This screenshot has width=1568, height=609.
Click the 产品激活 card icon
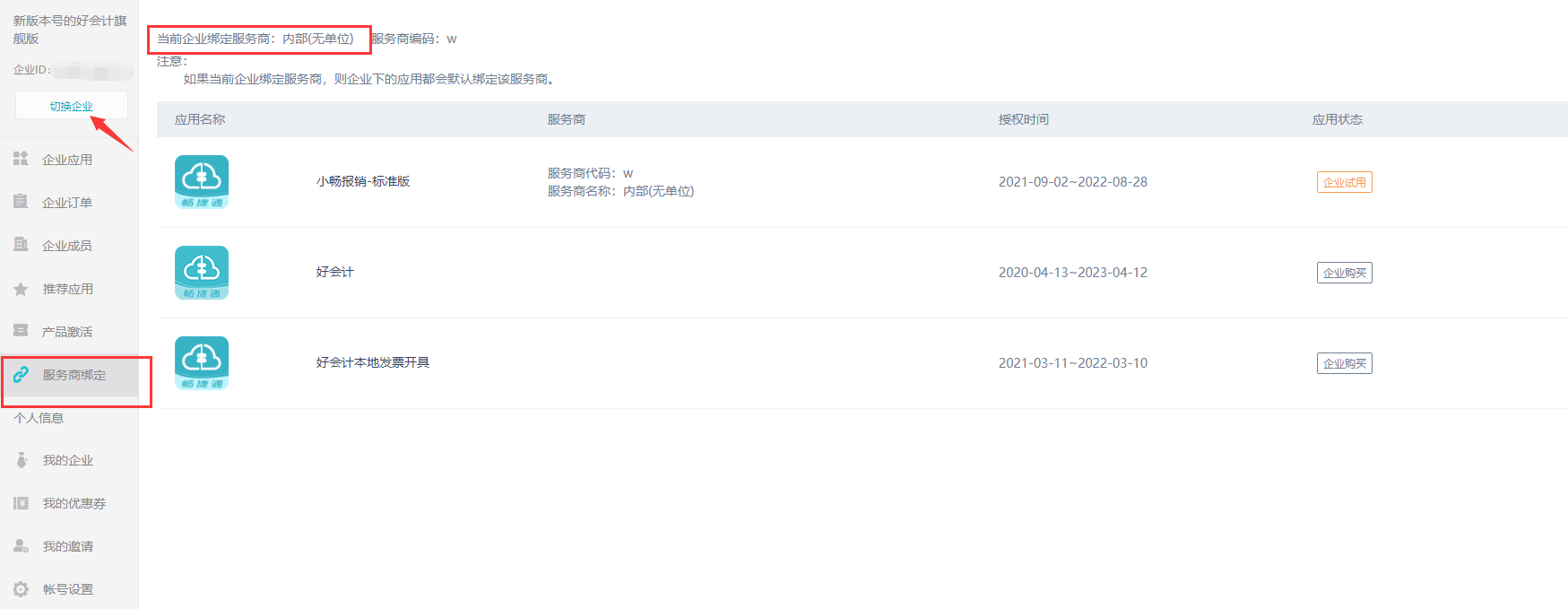coord(21,331)
